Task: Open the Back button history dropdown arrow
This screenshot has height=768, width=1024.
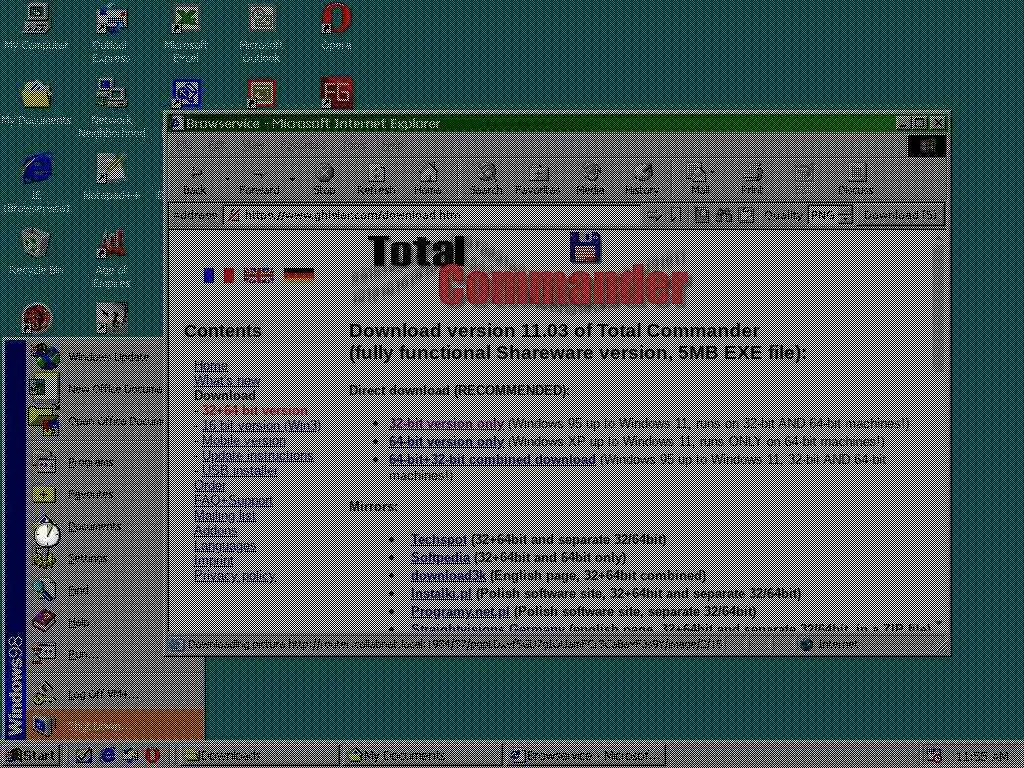Action: [x=227, y=179]
